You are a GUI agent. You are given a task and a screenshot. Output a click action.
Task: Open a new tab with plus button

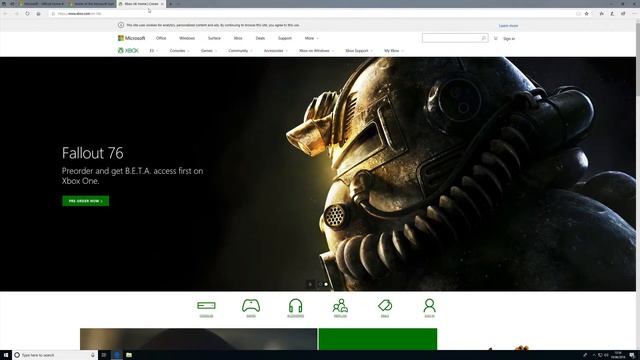pos(171,4)
